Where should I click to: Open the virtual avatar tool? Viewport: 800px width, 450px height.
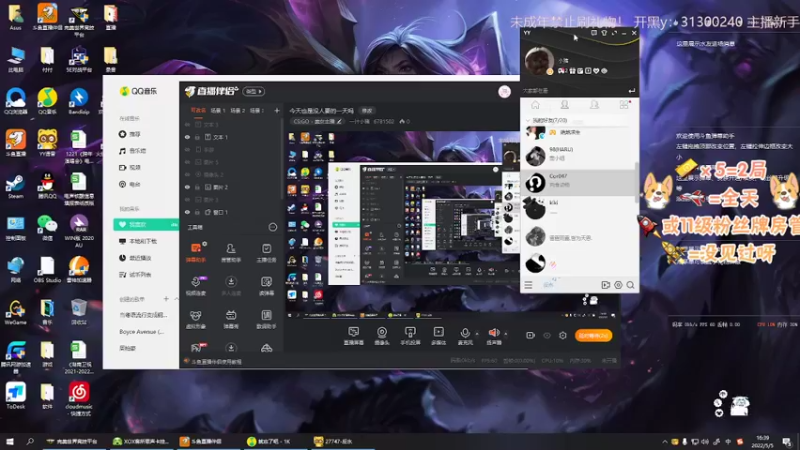[x=195, y=319]
